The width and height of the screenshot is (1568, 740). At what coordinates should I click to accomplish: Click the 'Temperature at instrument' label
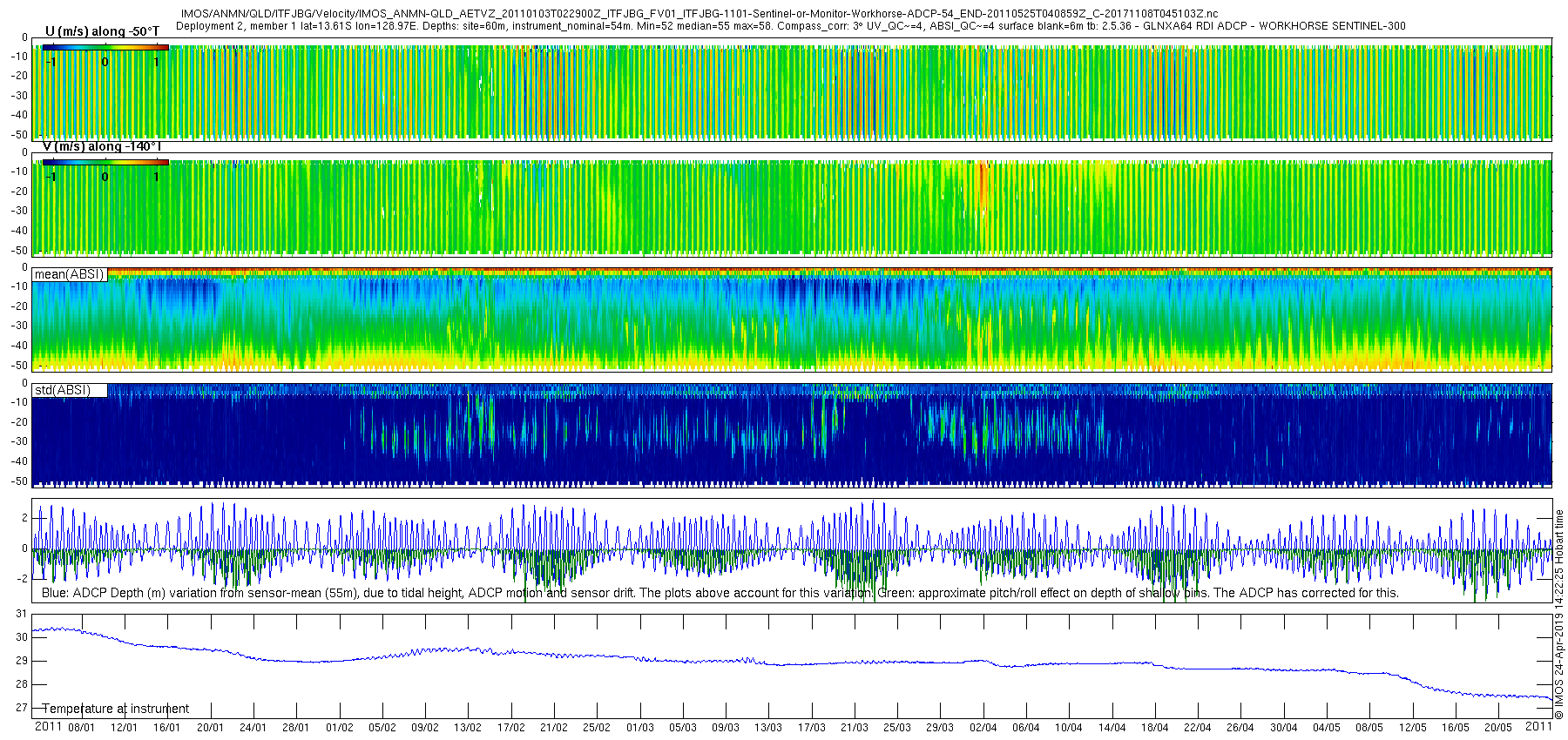click(x=116, y=709)
